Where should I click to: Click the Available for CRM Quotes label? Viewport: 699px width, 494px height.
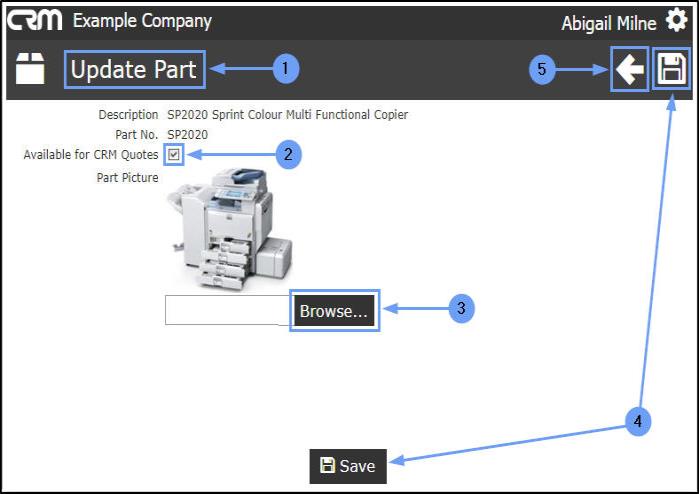tap(90, 155)
